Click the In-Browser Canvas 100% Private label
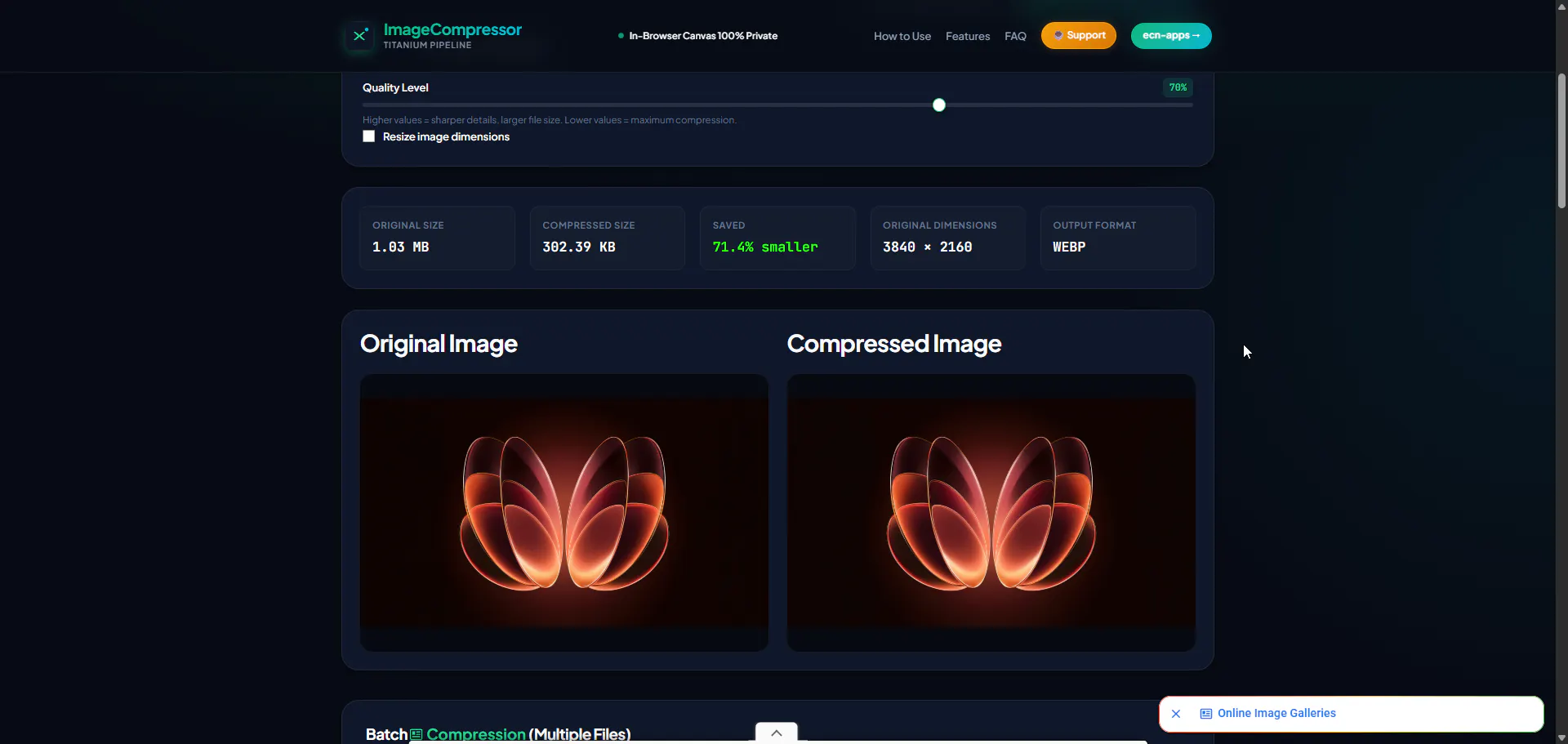Screen dimensions: 1568x744 point(703,36)
